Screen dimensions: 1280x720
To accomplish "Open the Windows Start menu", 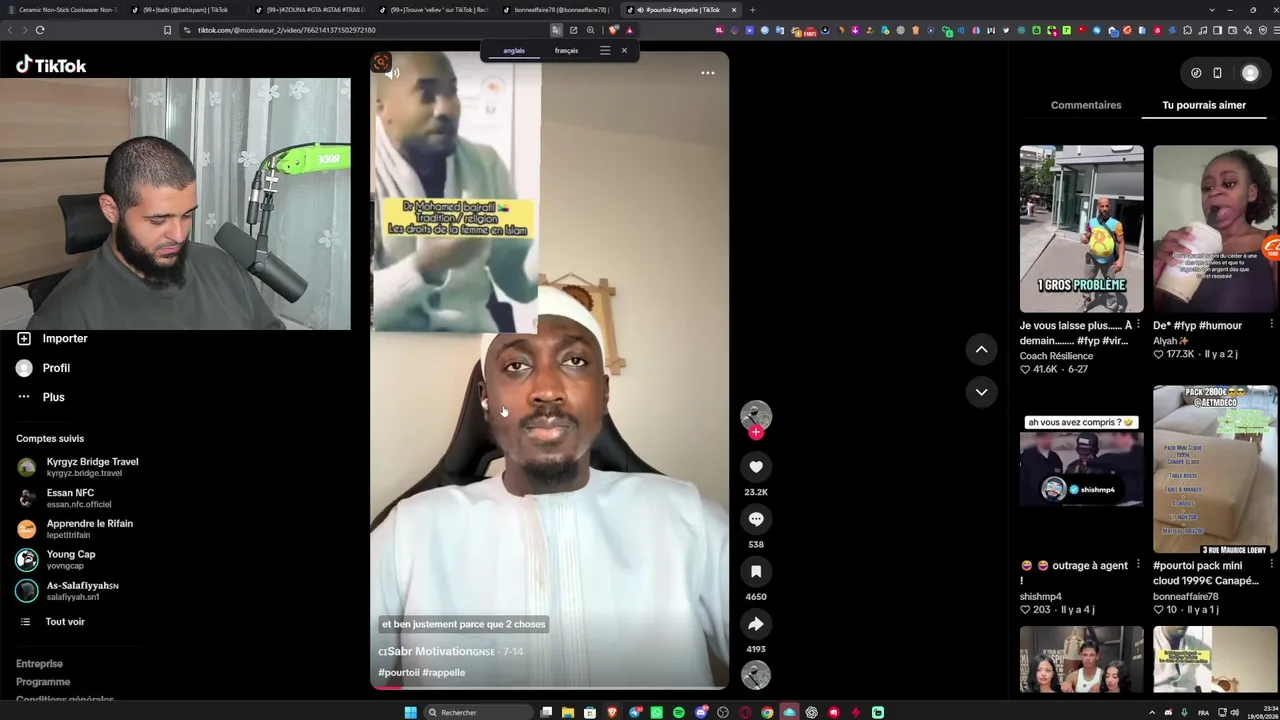I will pos(410,712).
